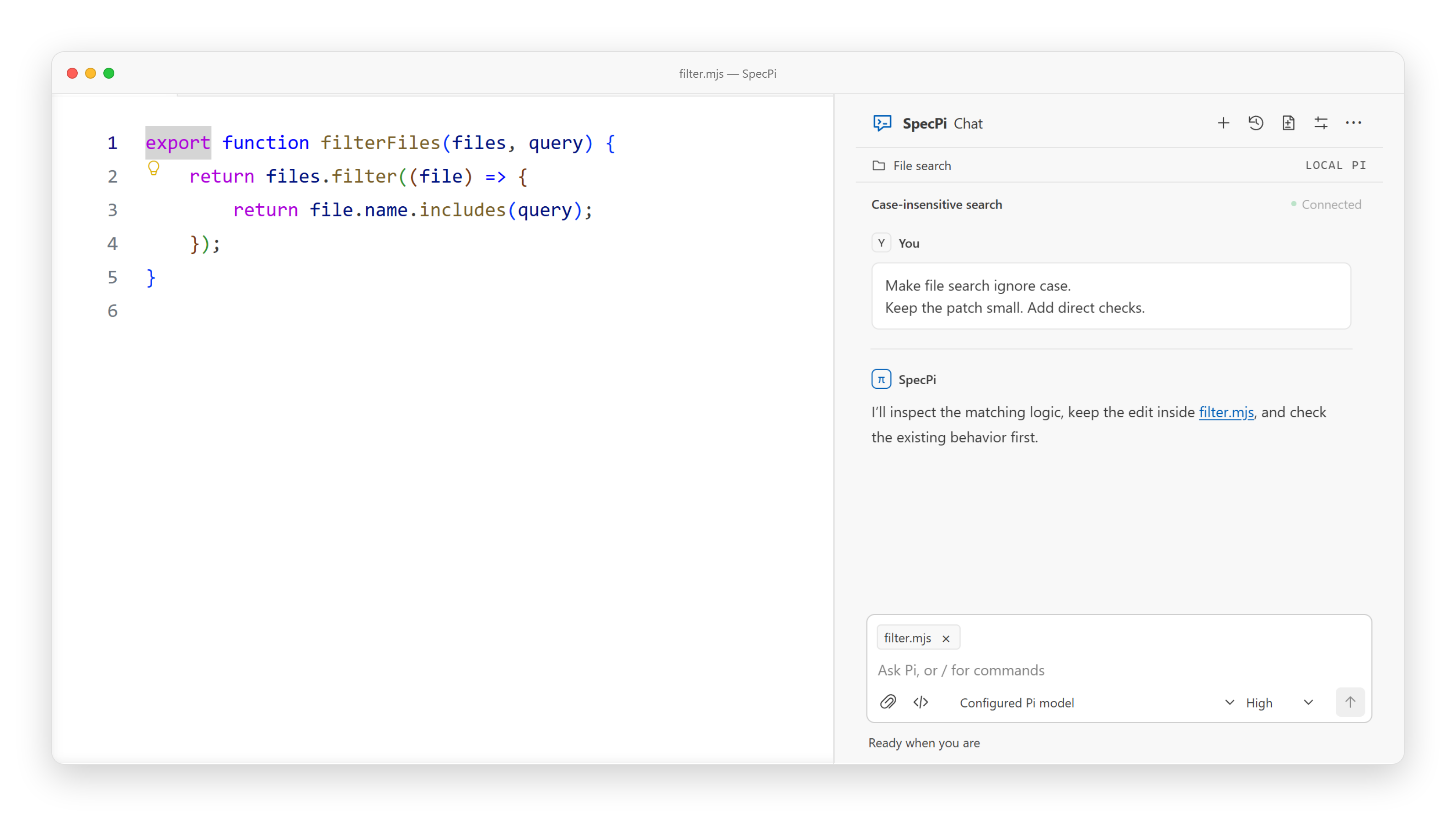
Task: Start a new chat with the plus icon
Action: (x=1223, y=123)
